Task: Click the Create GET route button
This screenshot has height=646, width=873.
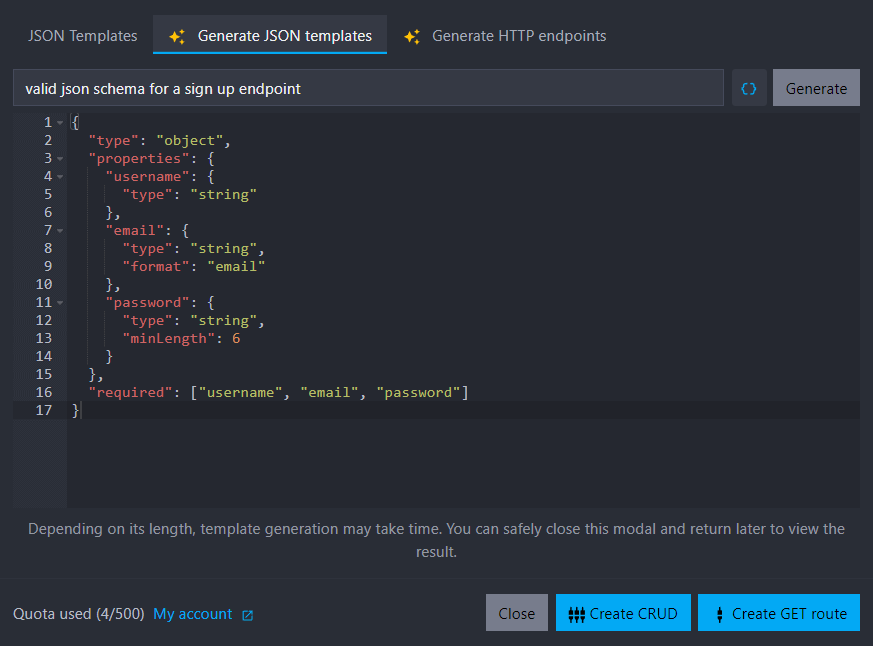Action: [x=778, y=612]
